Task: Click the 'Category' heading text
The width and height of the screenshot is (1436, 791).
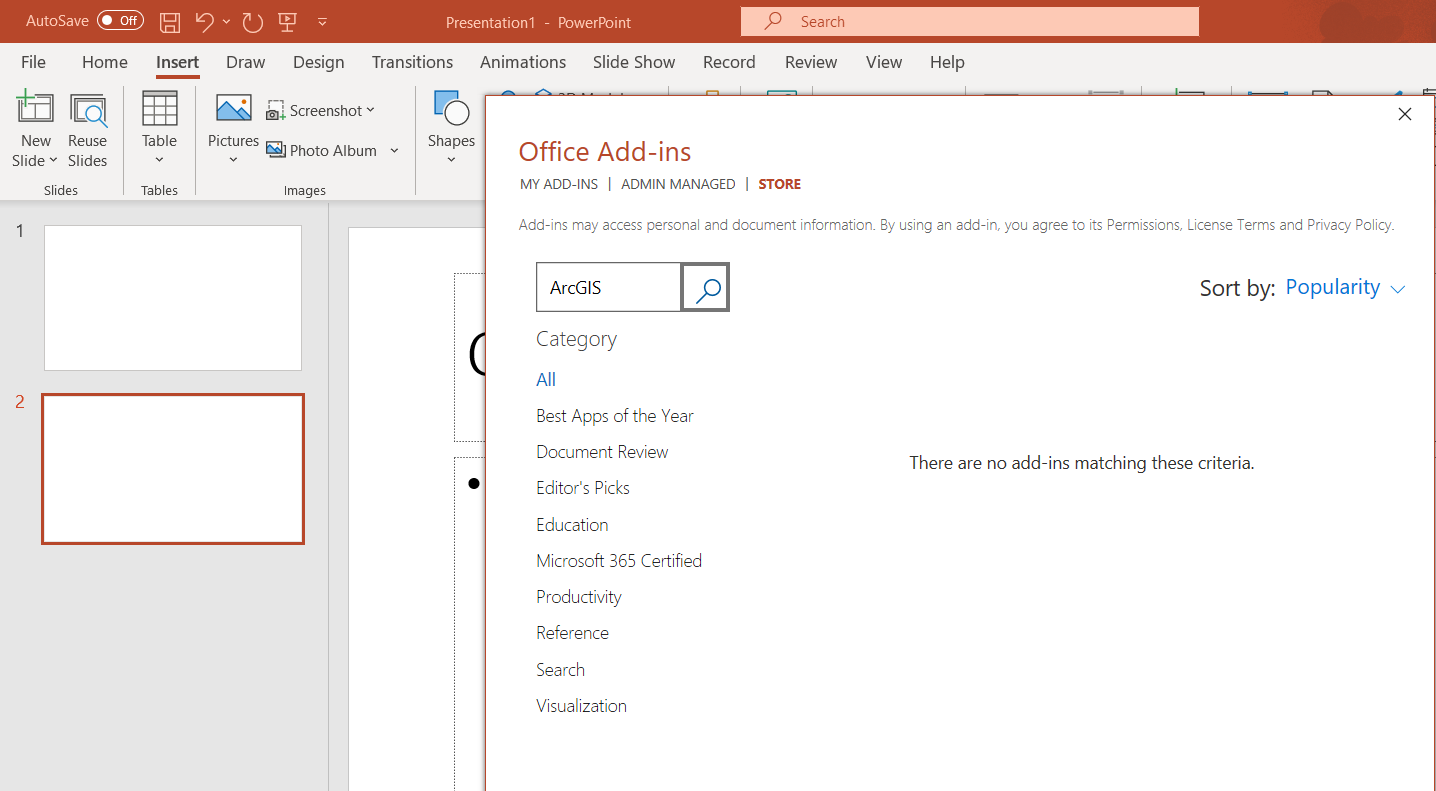Action: (x=576, y=339)
